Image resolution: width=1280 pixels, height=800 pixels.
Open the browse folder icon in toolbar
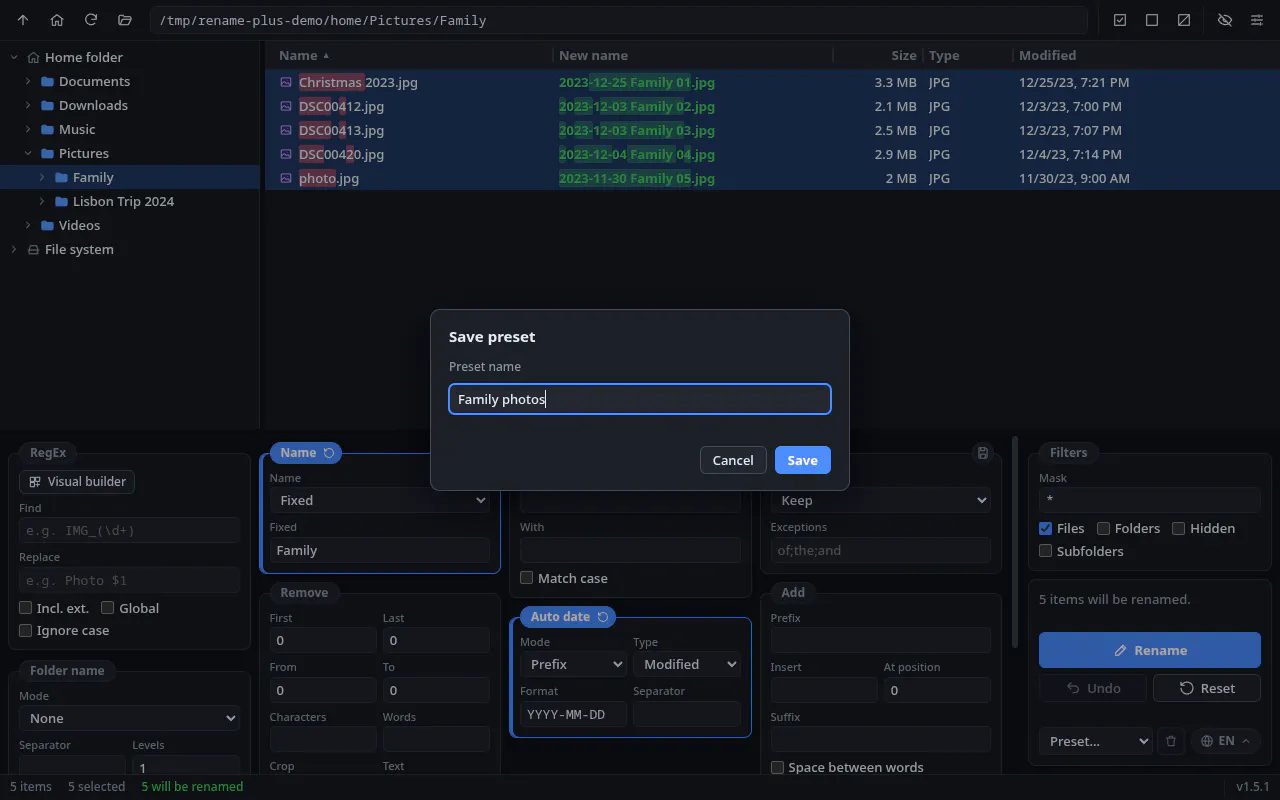click(125, 20)
